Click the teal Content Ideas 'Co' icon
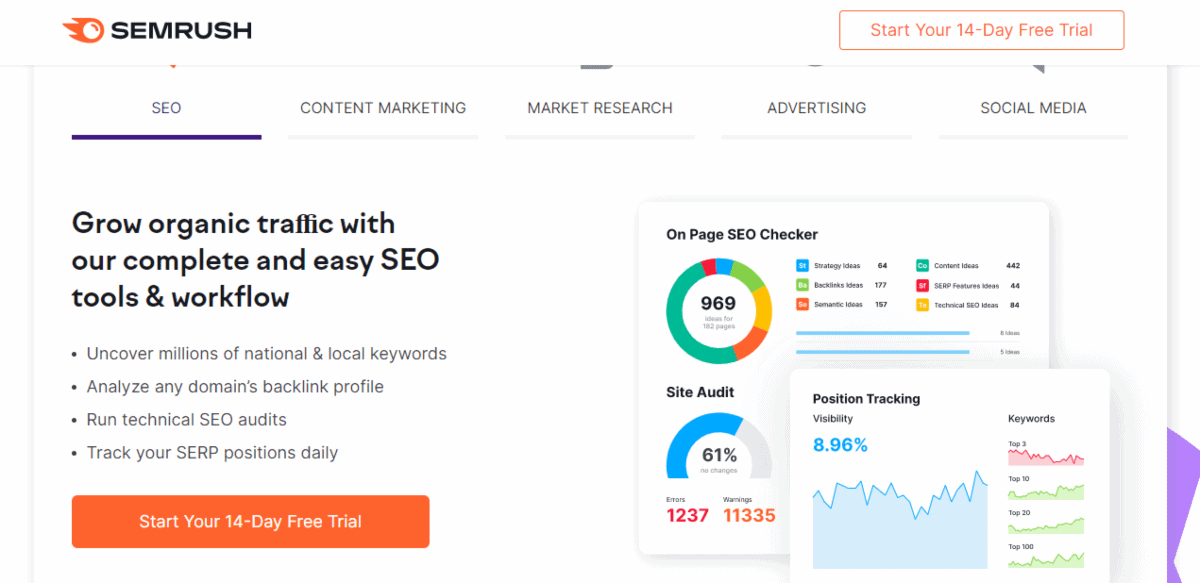This screenshot has width=1200, height=583. pyautogui.click(x=922, y=266)
